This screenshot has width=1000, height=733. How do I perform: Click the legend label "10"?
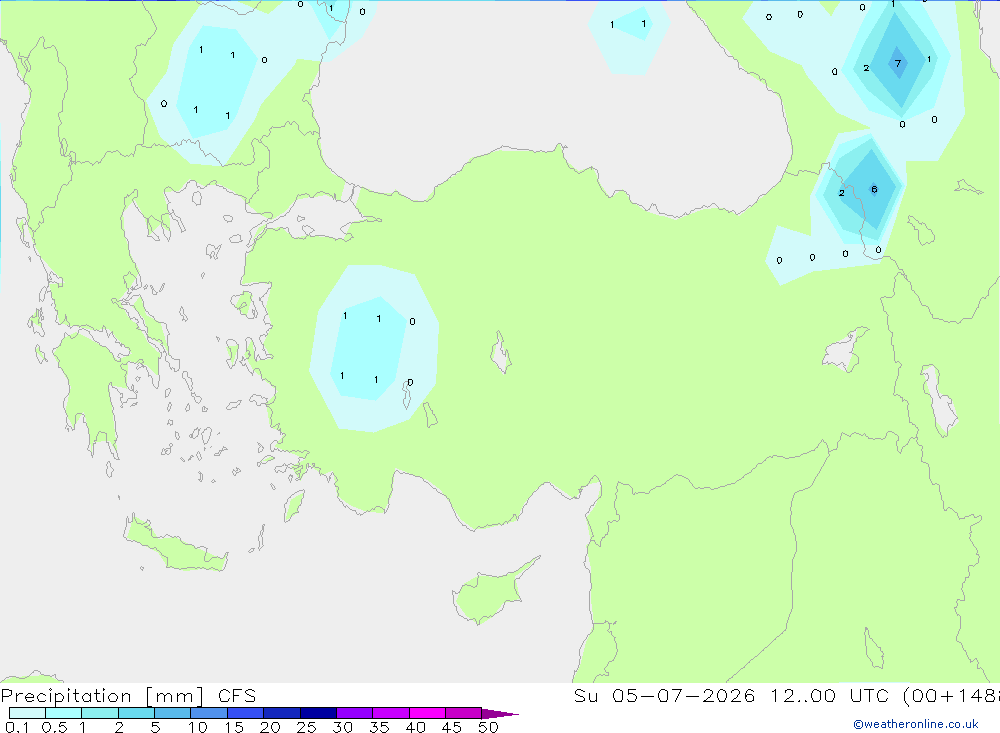pyautogui.click(x=198, y=727)
